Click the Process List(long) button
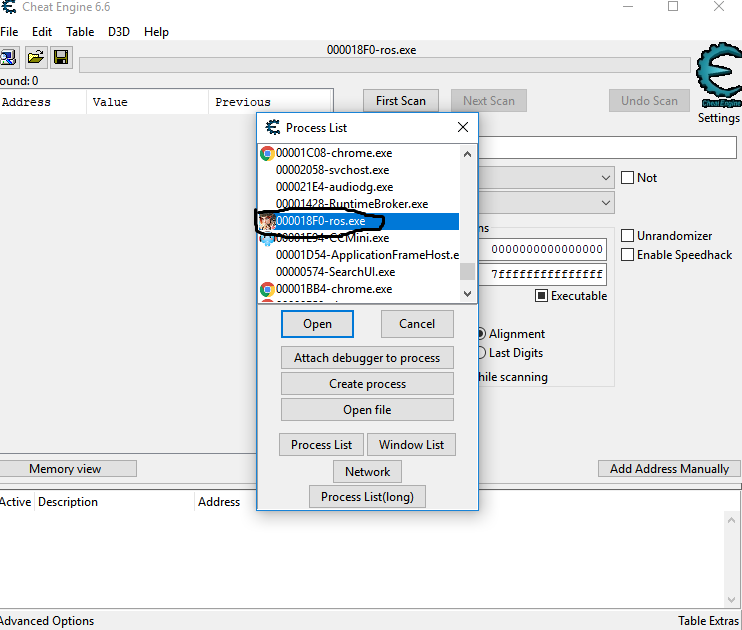This screenshot has width=742, height=630. click(x=367, y=497)
